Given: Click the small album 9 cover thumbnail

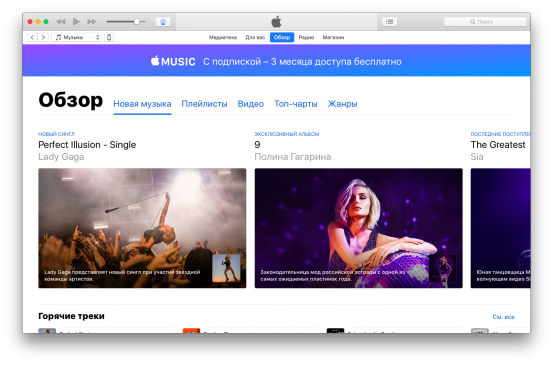Looking at the screenshot, I should tap(442, 268).
